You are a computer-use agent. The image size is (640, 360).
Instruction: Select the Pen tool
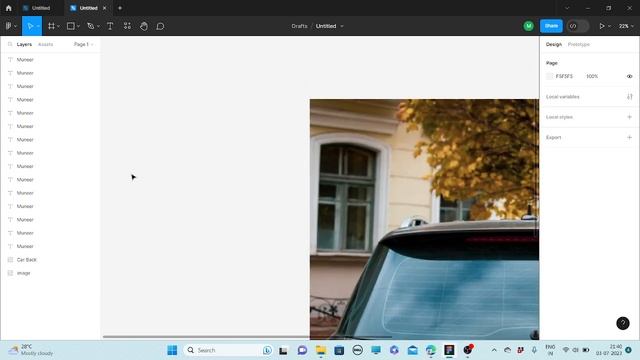(91, 26)
